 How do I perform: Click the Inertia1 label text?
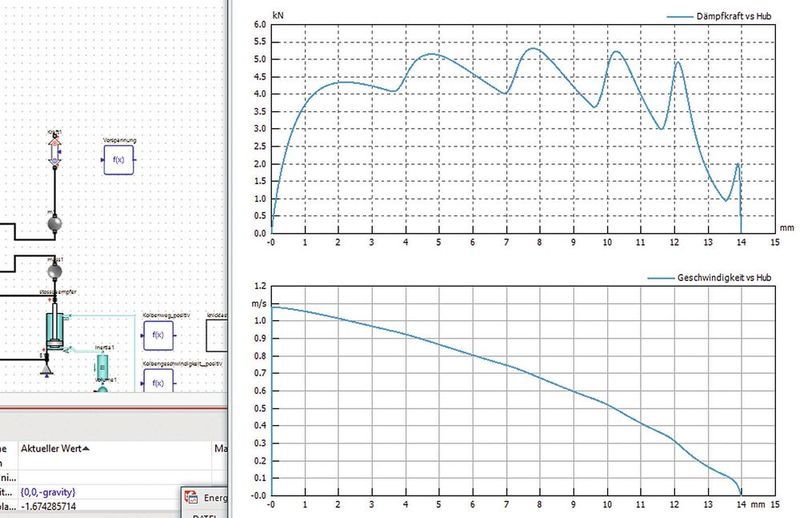point(104,348)
